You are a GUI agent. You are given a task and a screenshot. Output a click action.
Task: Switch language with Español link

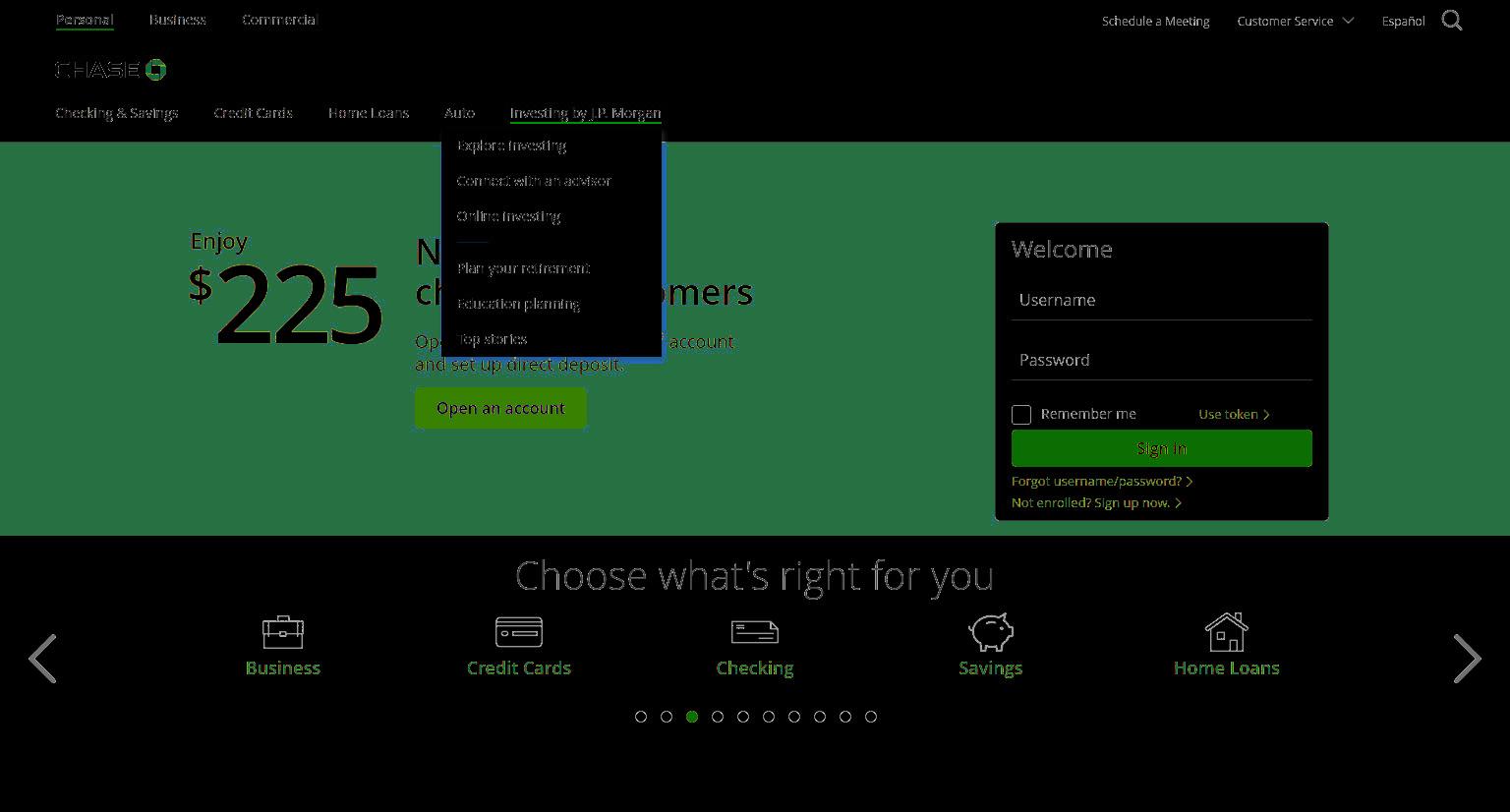[x=1403, y=21]
